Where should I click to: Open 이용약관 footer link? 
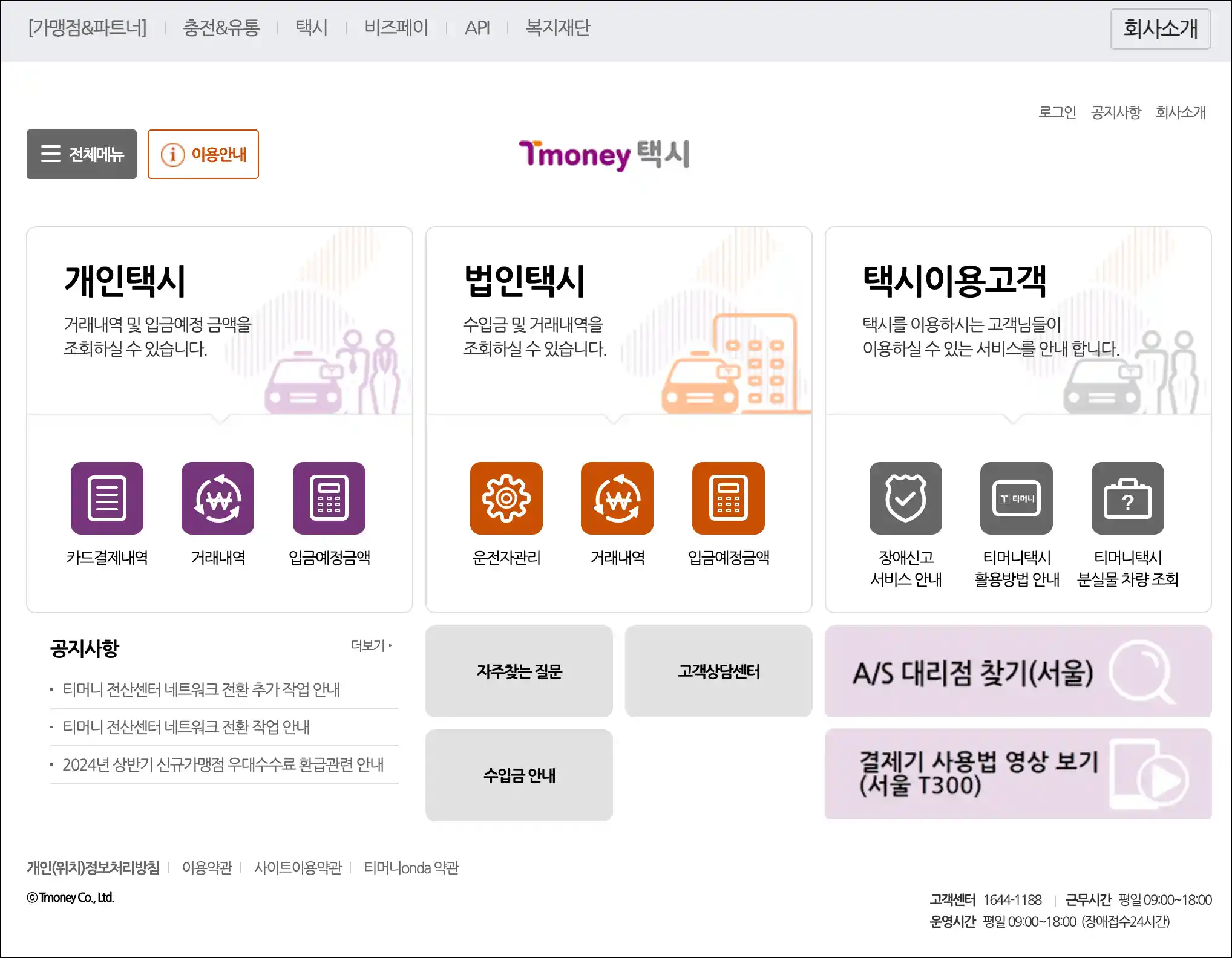(x=207, y=868)
